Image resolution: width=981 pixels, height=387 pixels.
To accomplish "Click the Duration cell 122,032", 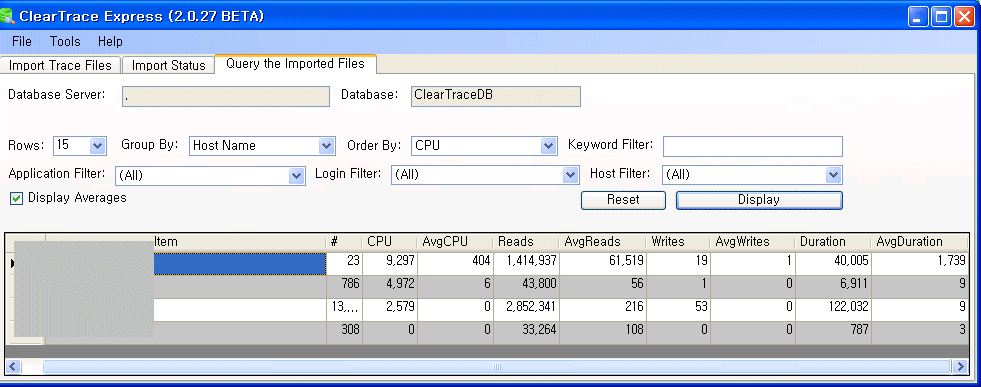I will (833, 309).
